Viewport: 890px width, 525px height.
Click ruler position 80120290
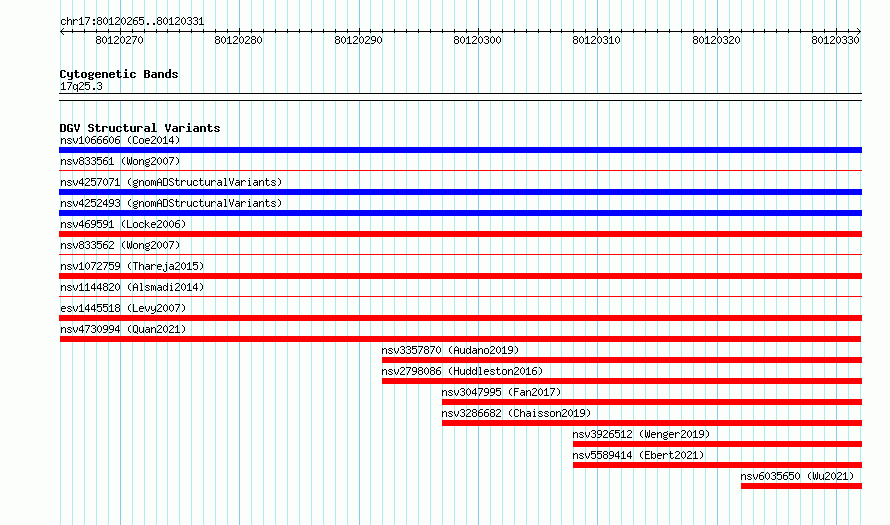point(358,40)
